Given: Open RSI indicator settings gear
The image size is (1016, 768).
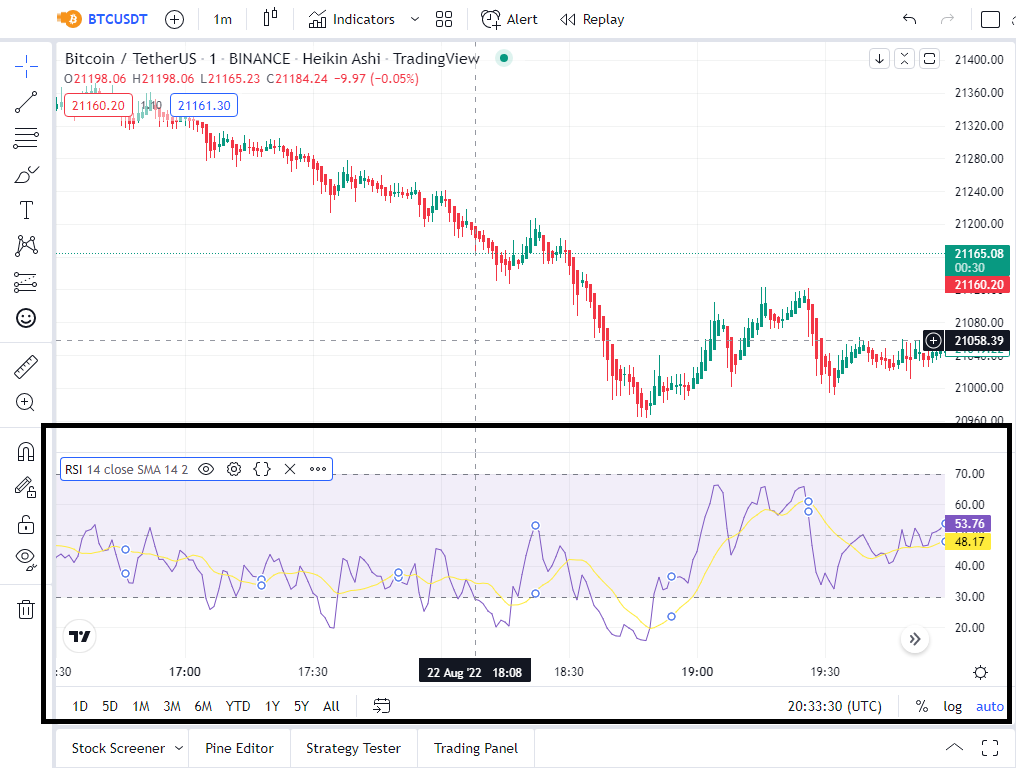Looking at the screenshot, I should pyautogui.click(x=234, y=469).
